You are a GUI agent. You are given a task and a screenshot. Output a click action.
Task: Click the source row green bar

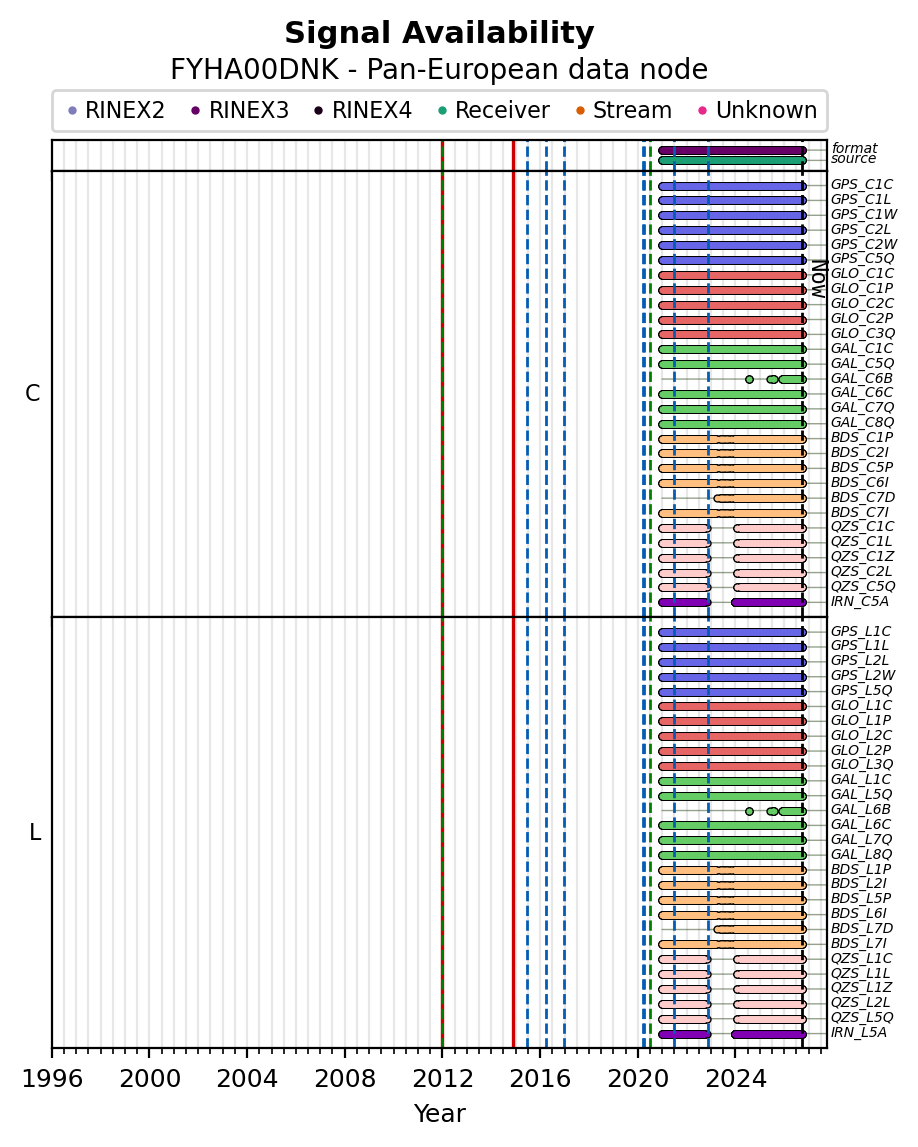pyautogui.click(x=731, y=160)
